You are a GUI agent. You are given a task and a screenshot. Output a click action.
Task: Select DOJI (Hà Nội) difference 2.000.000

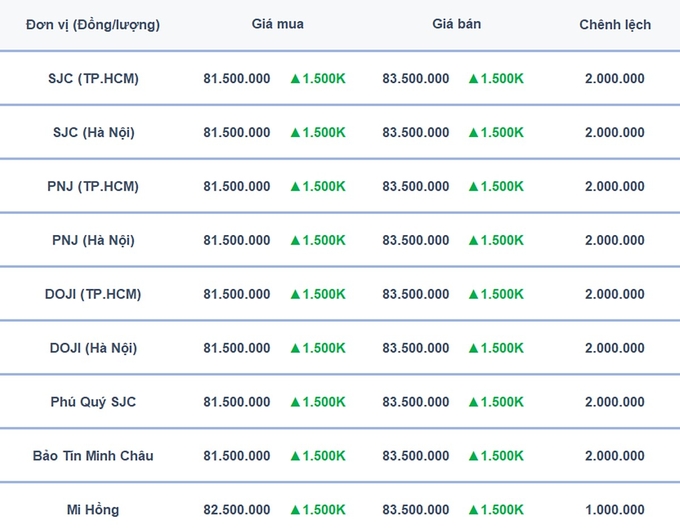pos(615,348)
